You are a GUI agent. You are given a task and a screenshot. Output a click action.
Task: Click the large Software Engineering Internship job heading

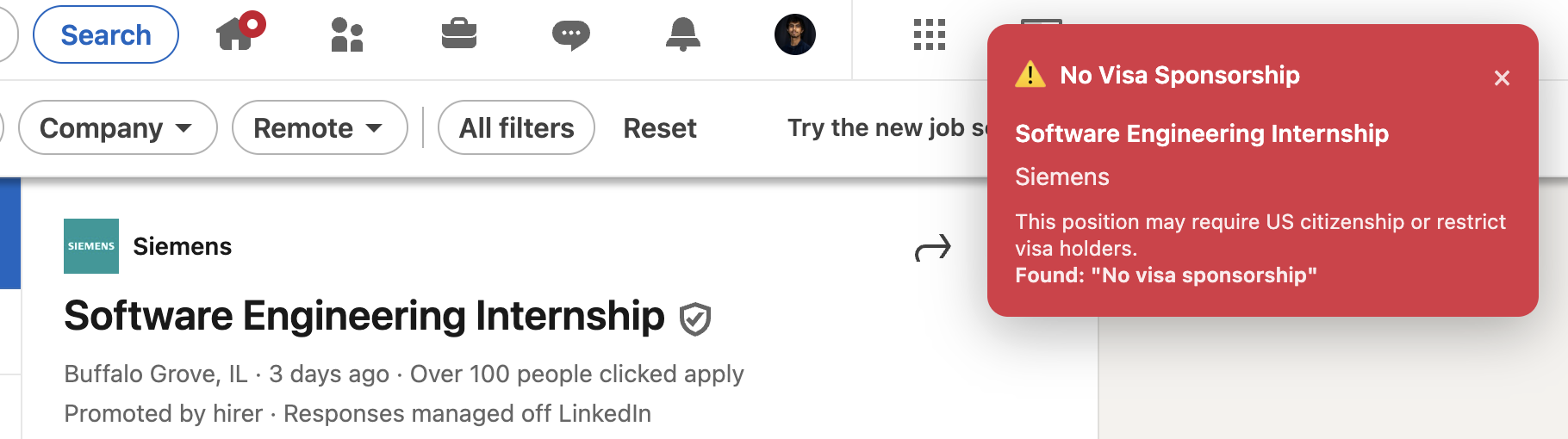pos(364,316)
